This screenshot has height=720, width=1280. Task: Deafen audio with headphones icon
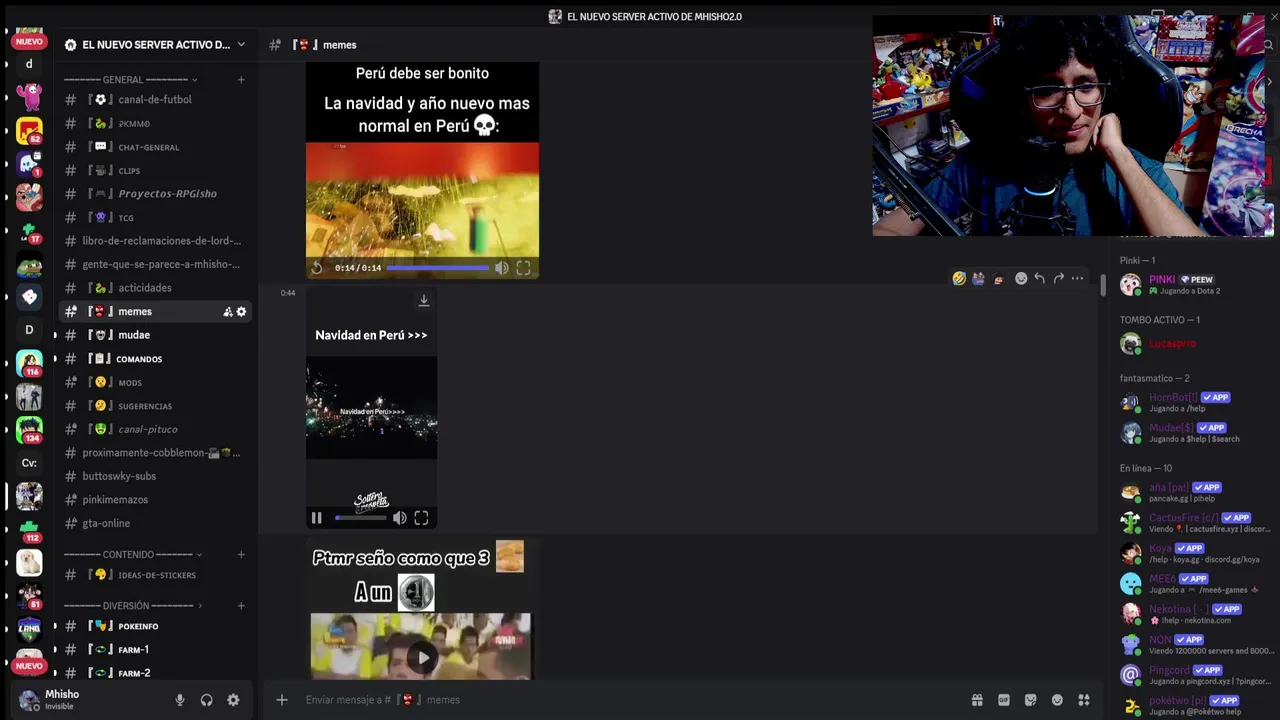[207, 700]
